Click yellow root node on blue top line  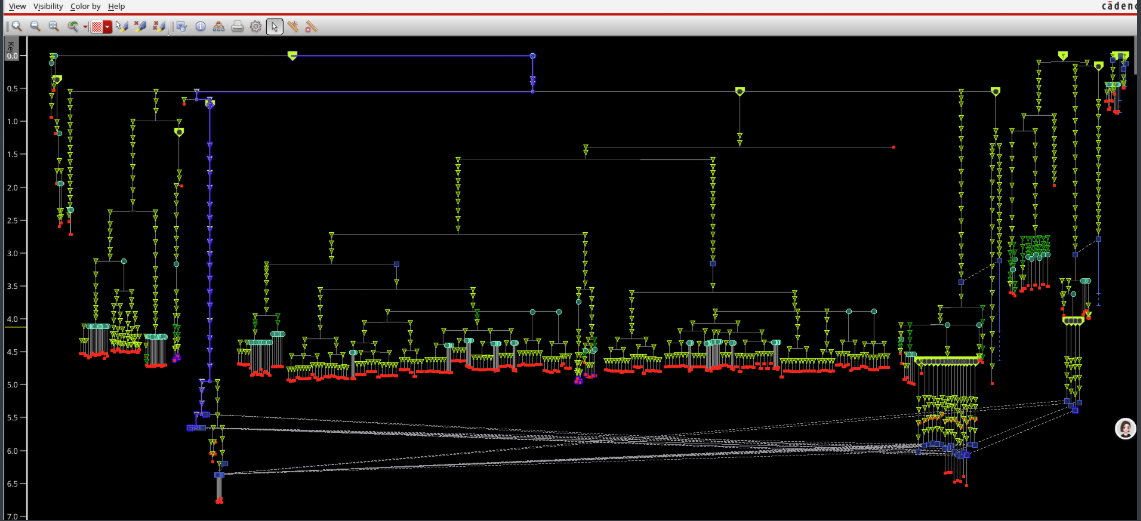(x=293, y=55)
